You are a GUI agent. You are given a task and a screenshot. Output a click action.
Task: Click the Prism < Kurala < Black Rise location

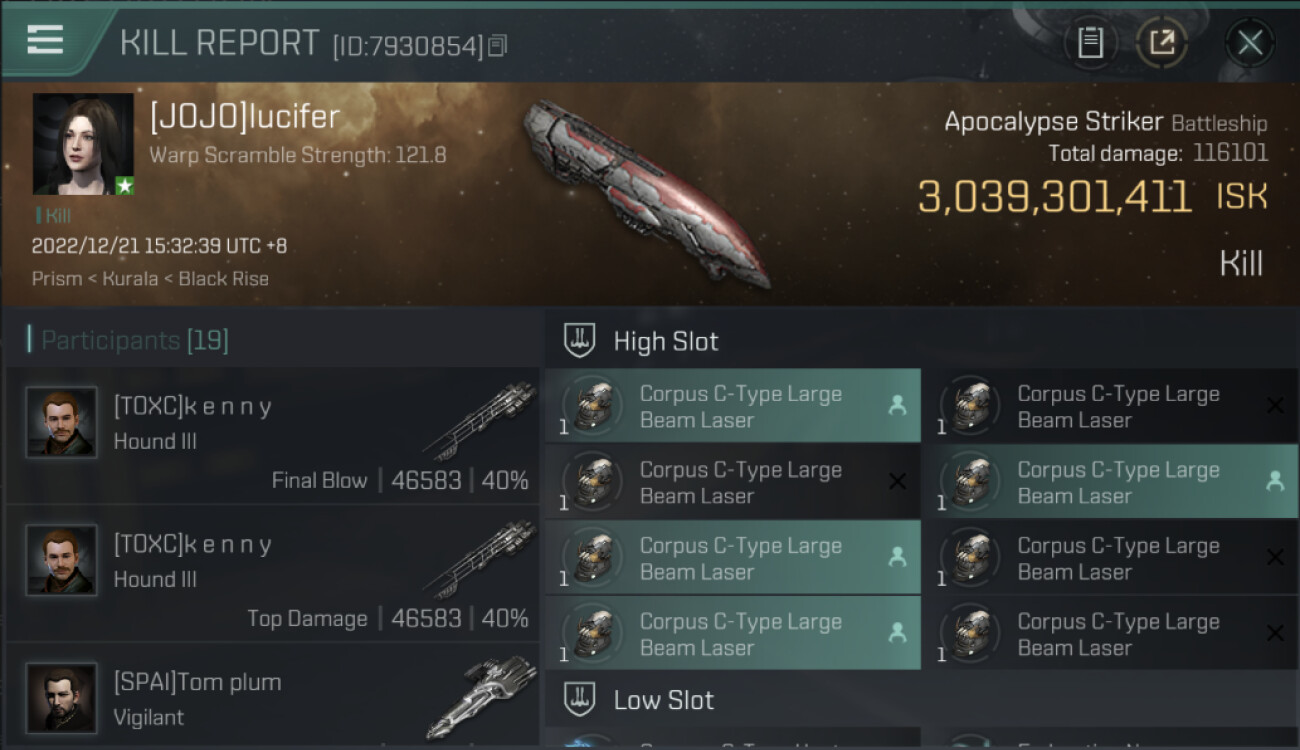(150, 279)
